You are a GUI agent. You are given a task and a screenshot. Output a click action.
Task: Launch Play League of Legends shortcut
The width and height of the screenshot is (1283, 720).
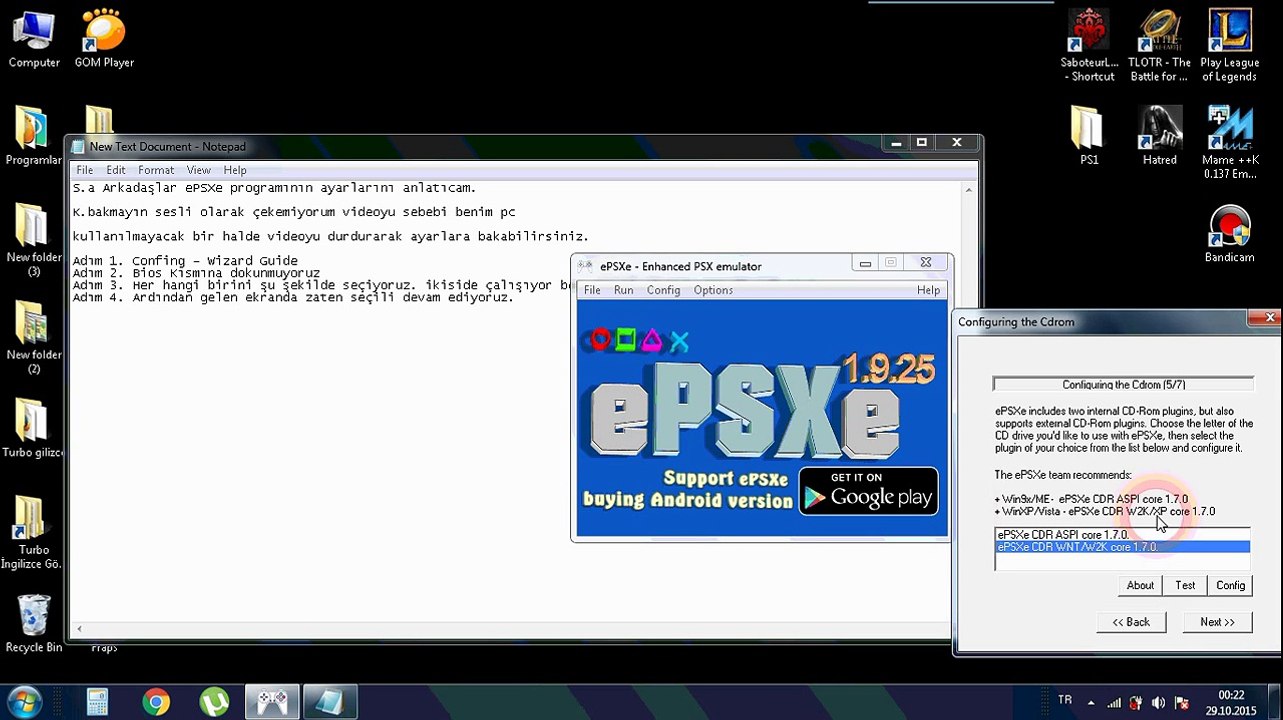tap(1229, 46)
